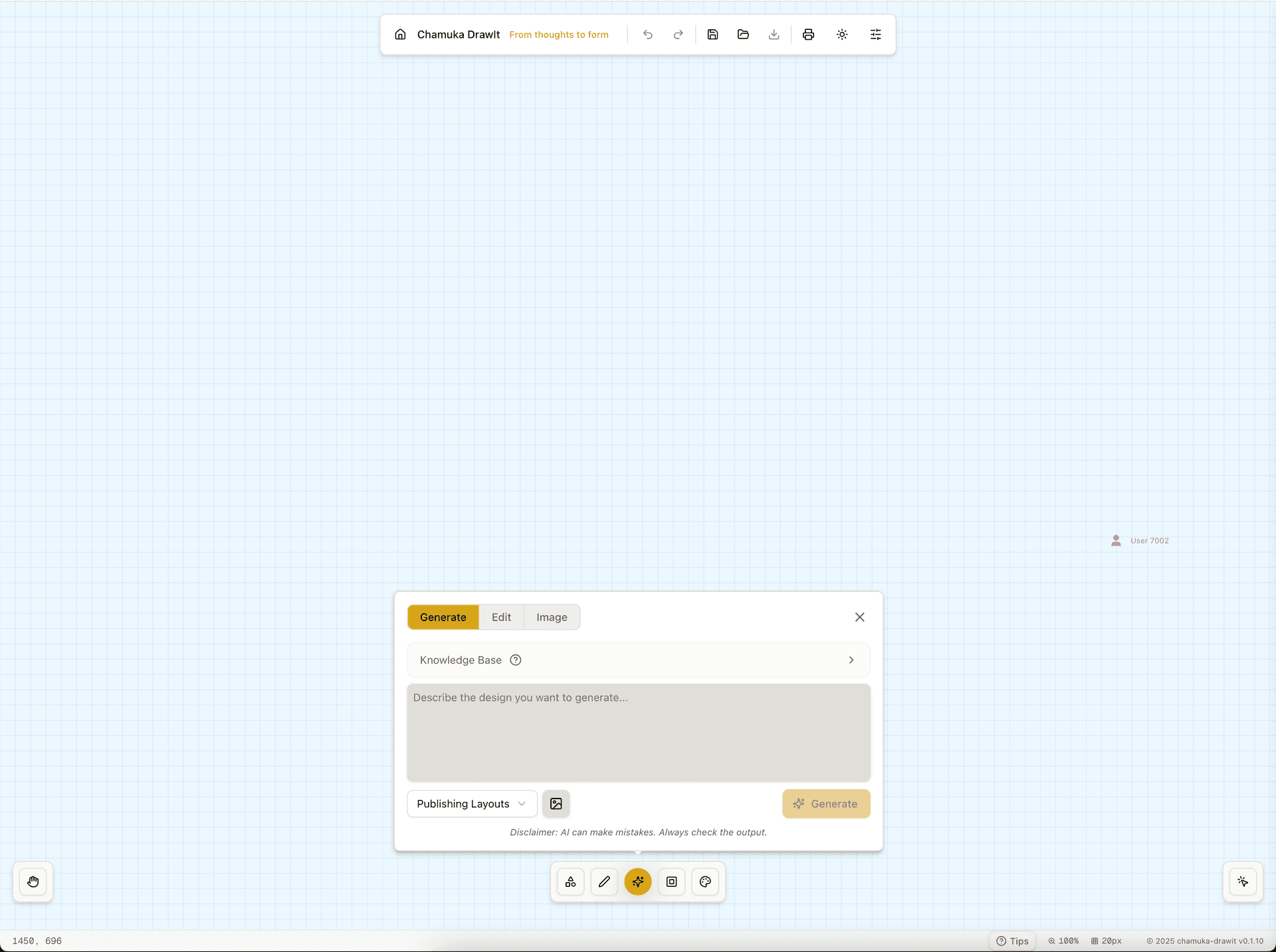The image size is (1276, 952).
Task: Print the current document
Action: tap(808, 34)
